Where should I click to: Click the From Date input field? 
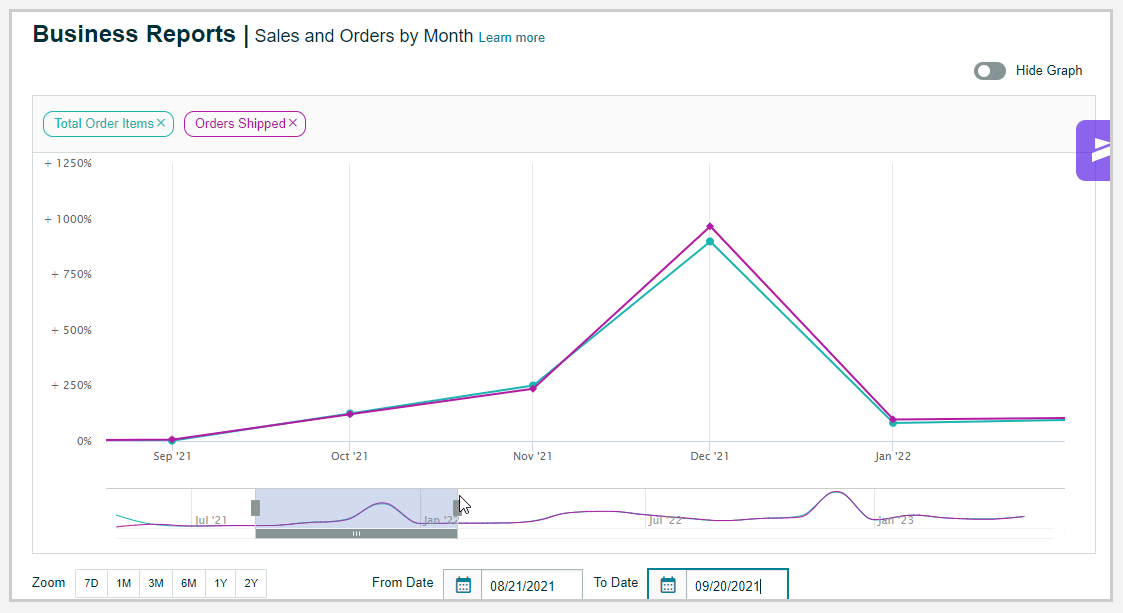click(x=531, y=586)
